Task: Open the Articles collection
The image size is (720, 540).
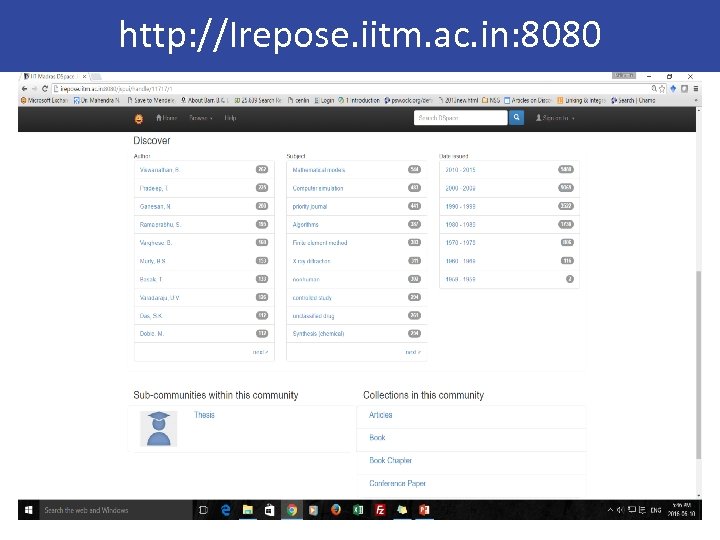Action: tap(381, 415)
